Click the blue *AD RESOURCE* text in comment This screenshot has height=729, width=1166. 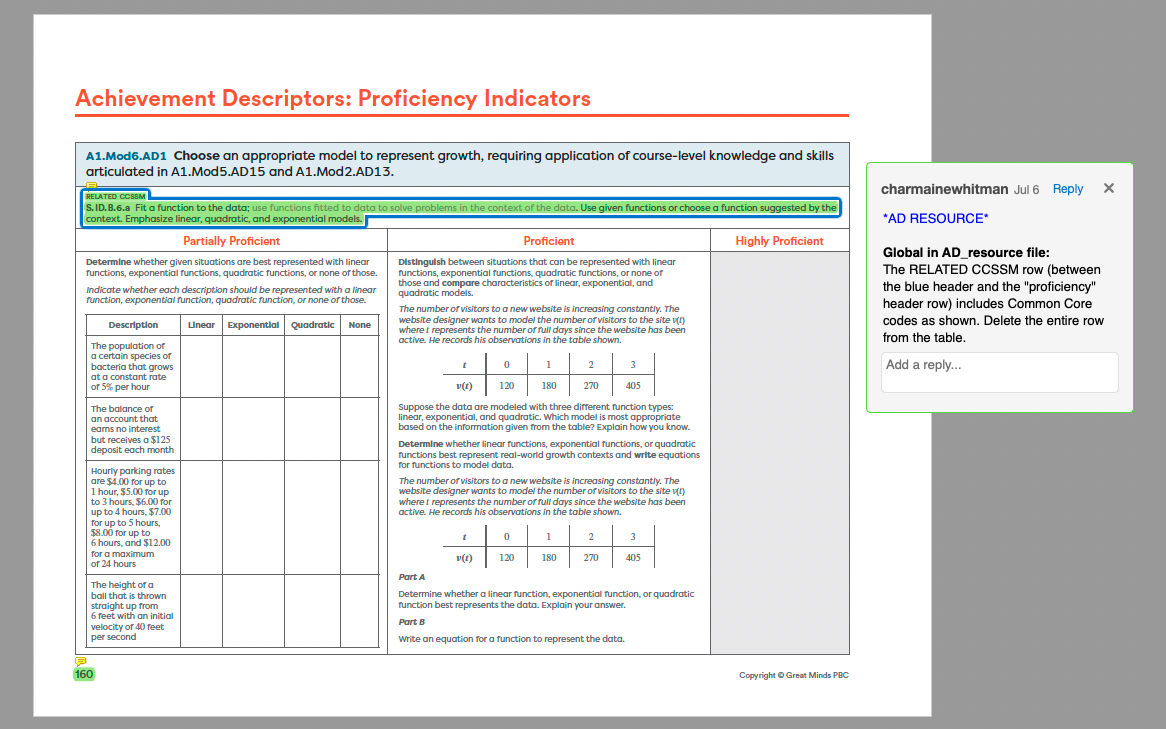pos(935,218)
